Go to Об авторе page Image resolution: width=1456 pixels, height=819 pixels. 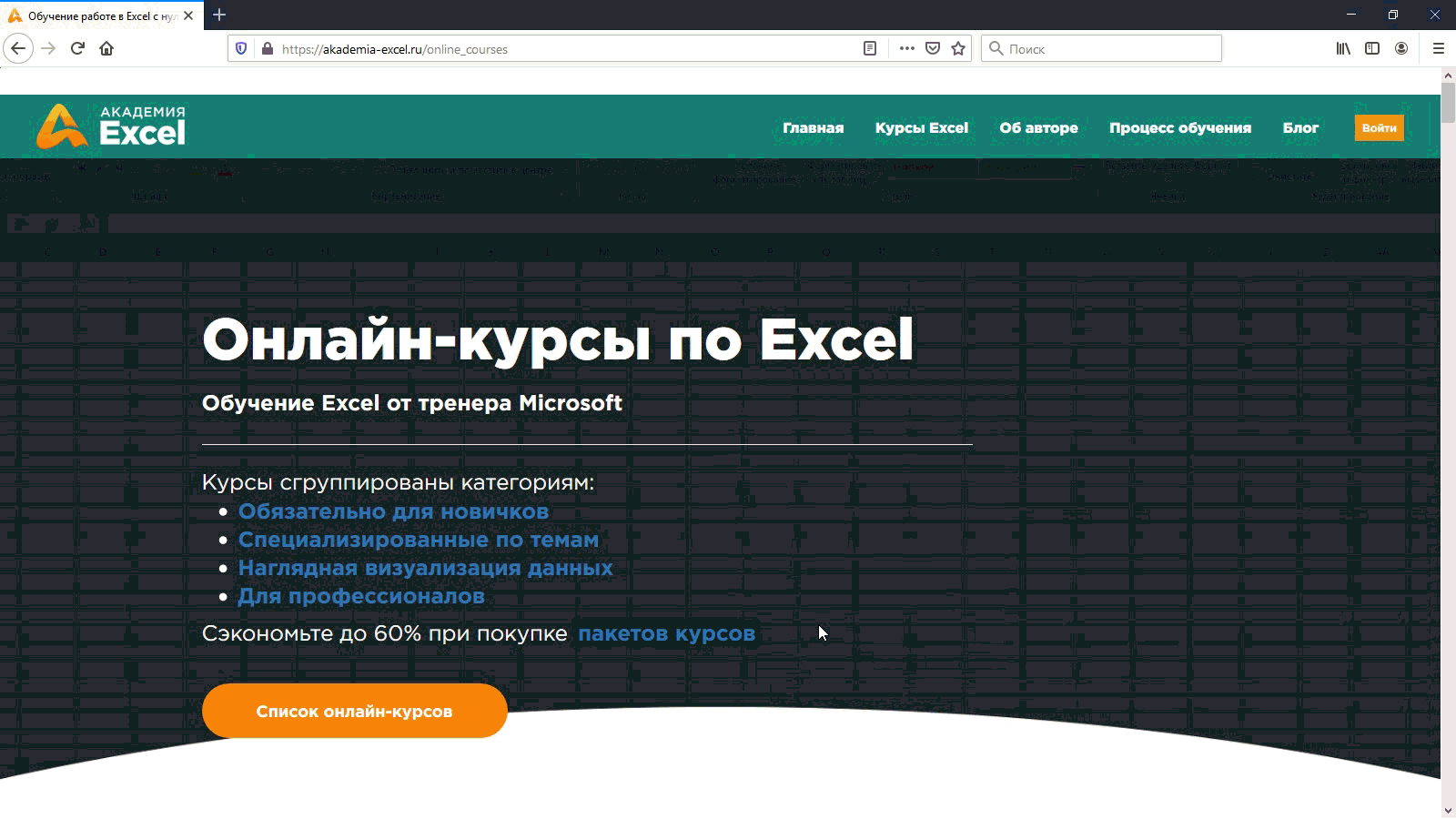(x=1038, y=127)
